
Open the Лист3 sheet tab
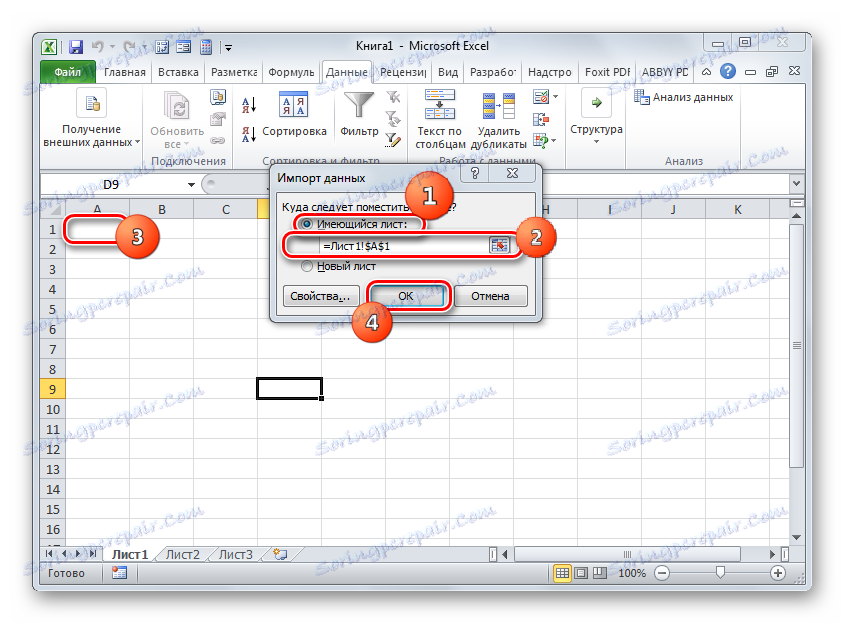236,554
